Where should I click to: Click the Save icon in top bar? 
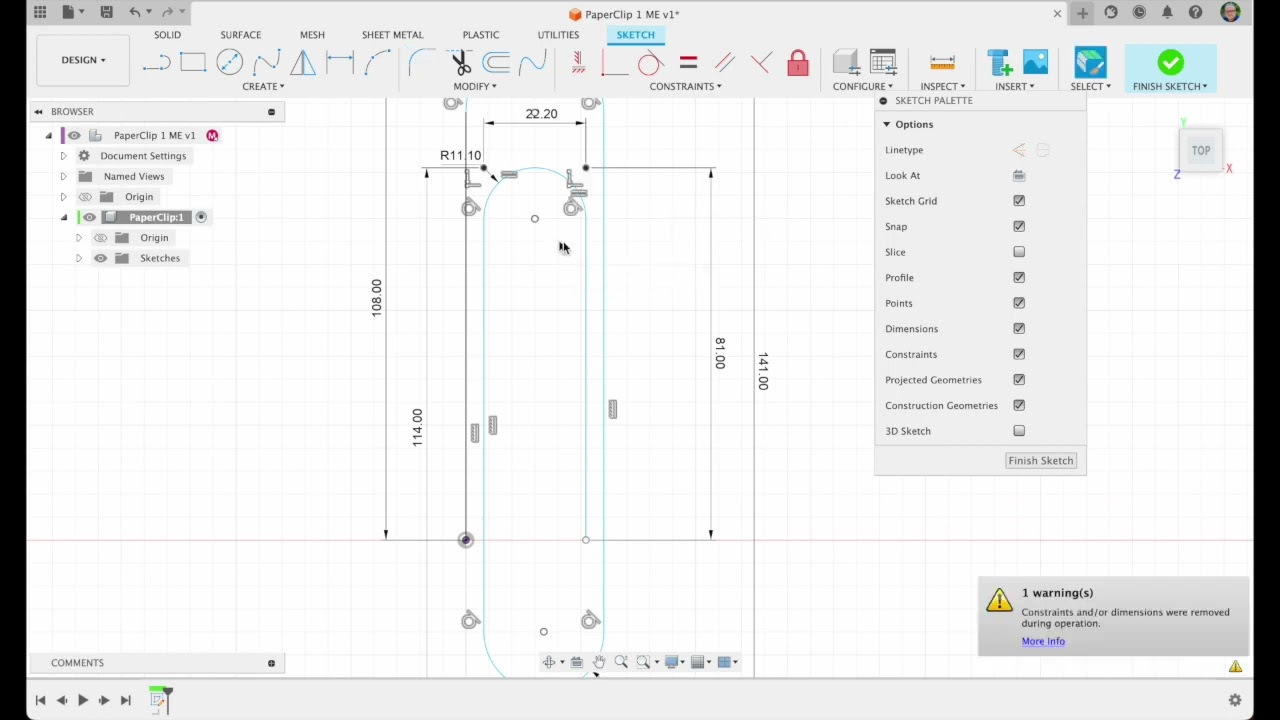[x=107, y=13]
